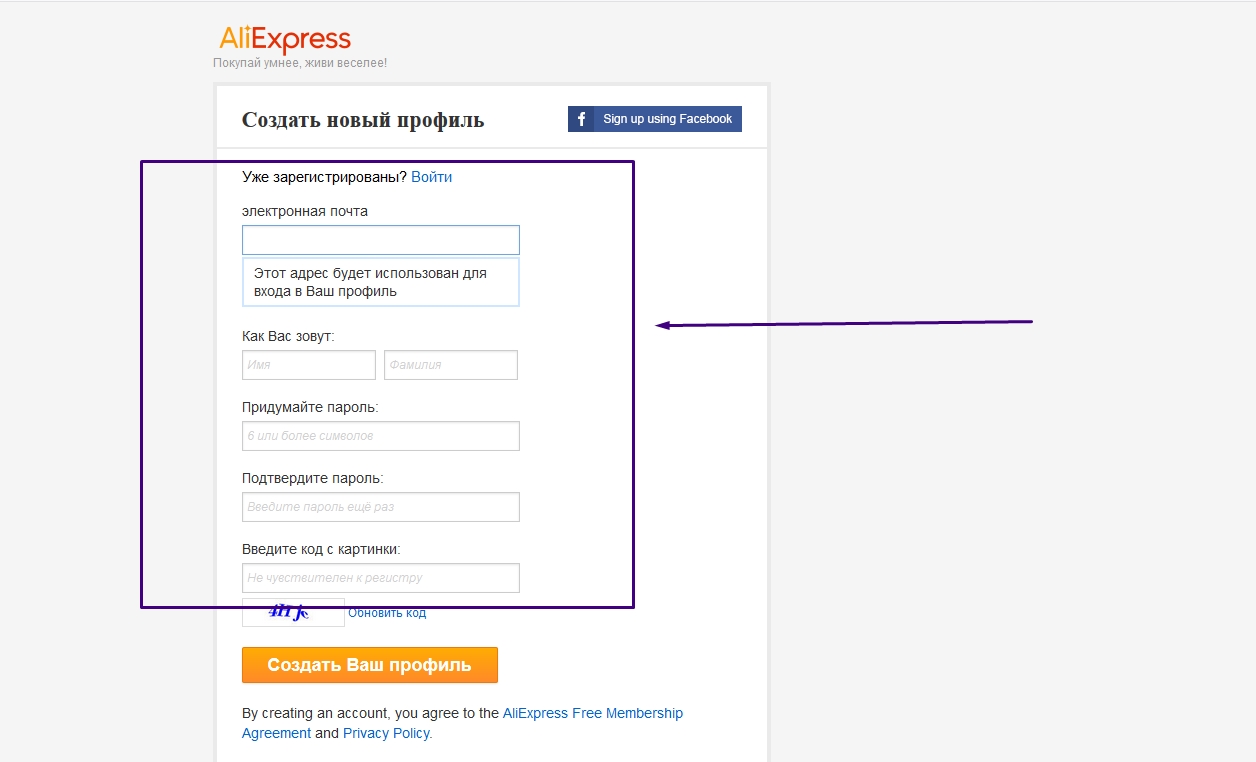Open the Privacy Policy link
This screenshot has width=1256, height=762.
click(x=386, y=733)
